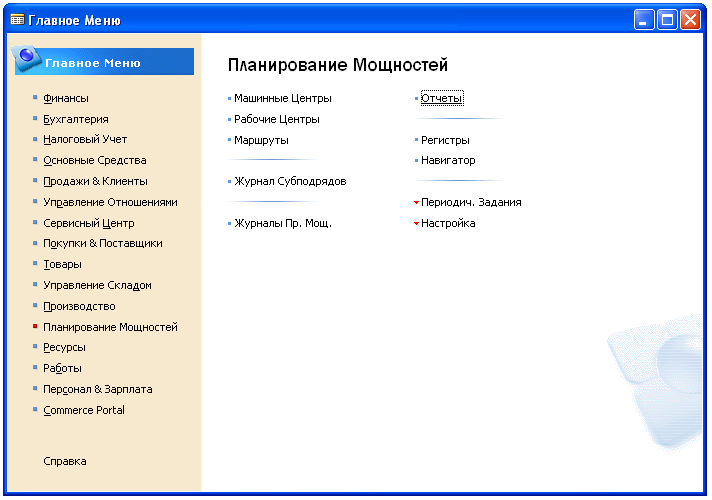Open the Маршруты link
This screenshot has width=712, height=500.
(x=262, y=140)
